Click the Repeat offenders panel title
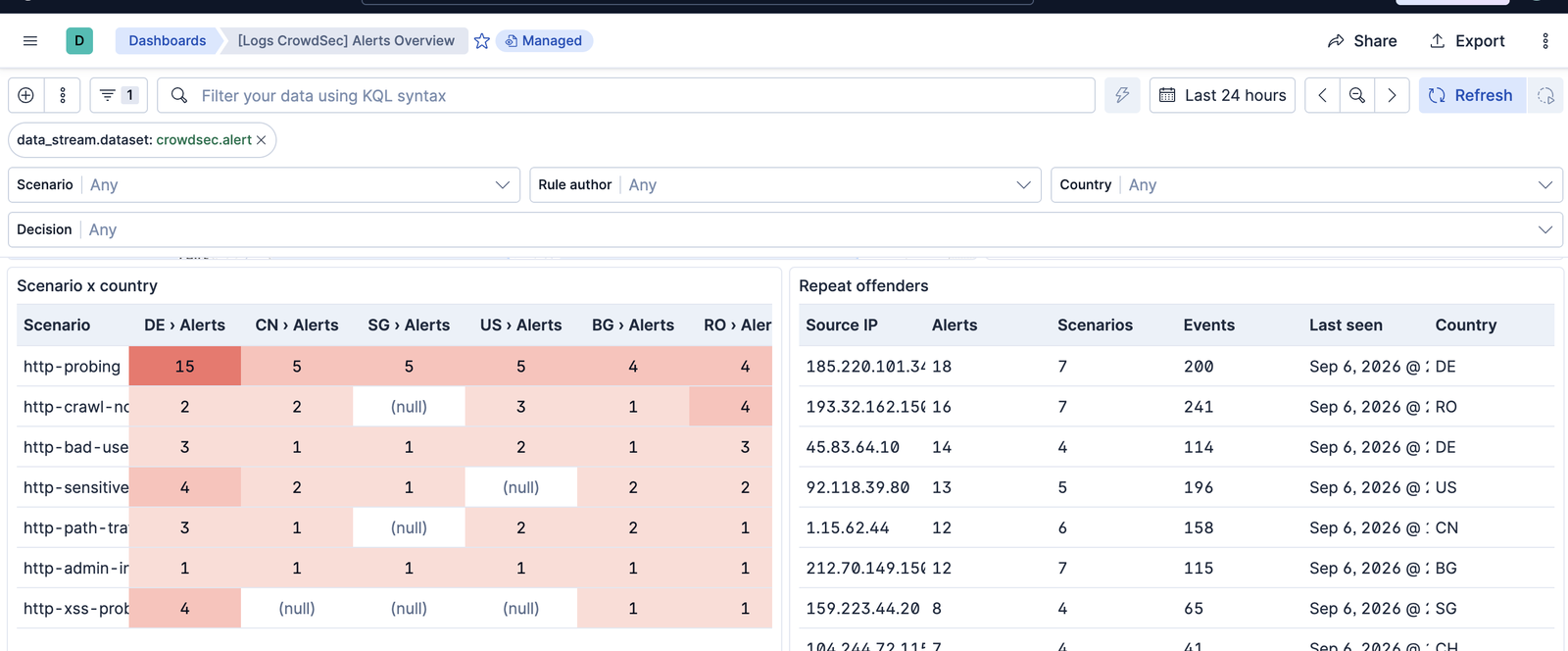The height and width of the screenshot is (651, 1568). click(863, 286)
